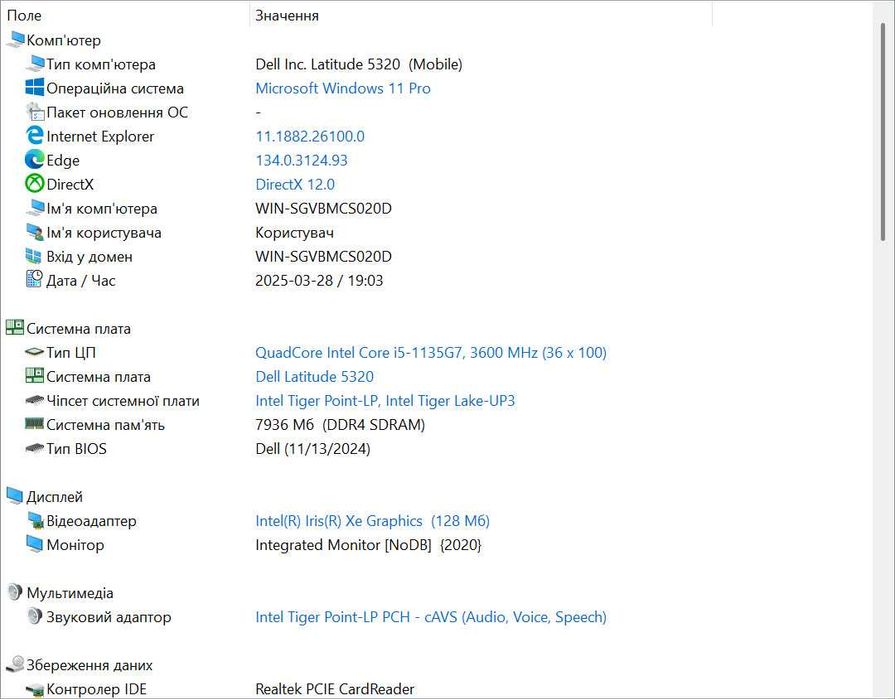Open the Dell Latitude 5320 motherboard link

coord(314,376)
